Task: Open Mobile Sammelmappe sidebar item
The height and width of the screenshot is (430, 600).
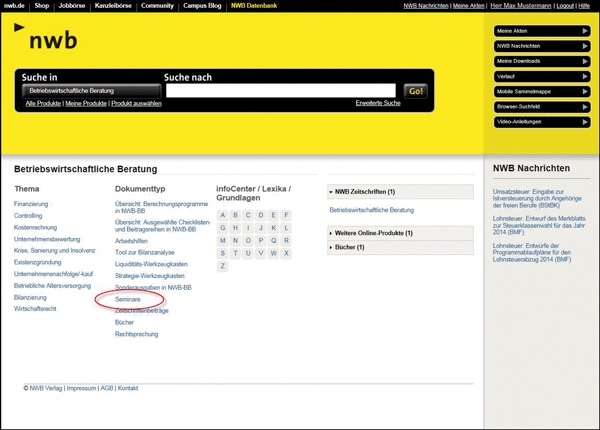Action: (542, 92)
